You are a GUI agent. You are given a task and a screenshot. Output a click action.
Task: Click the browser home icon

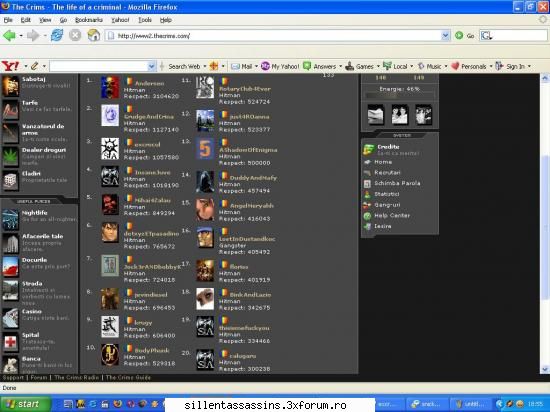point(94,35)
